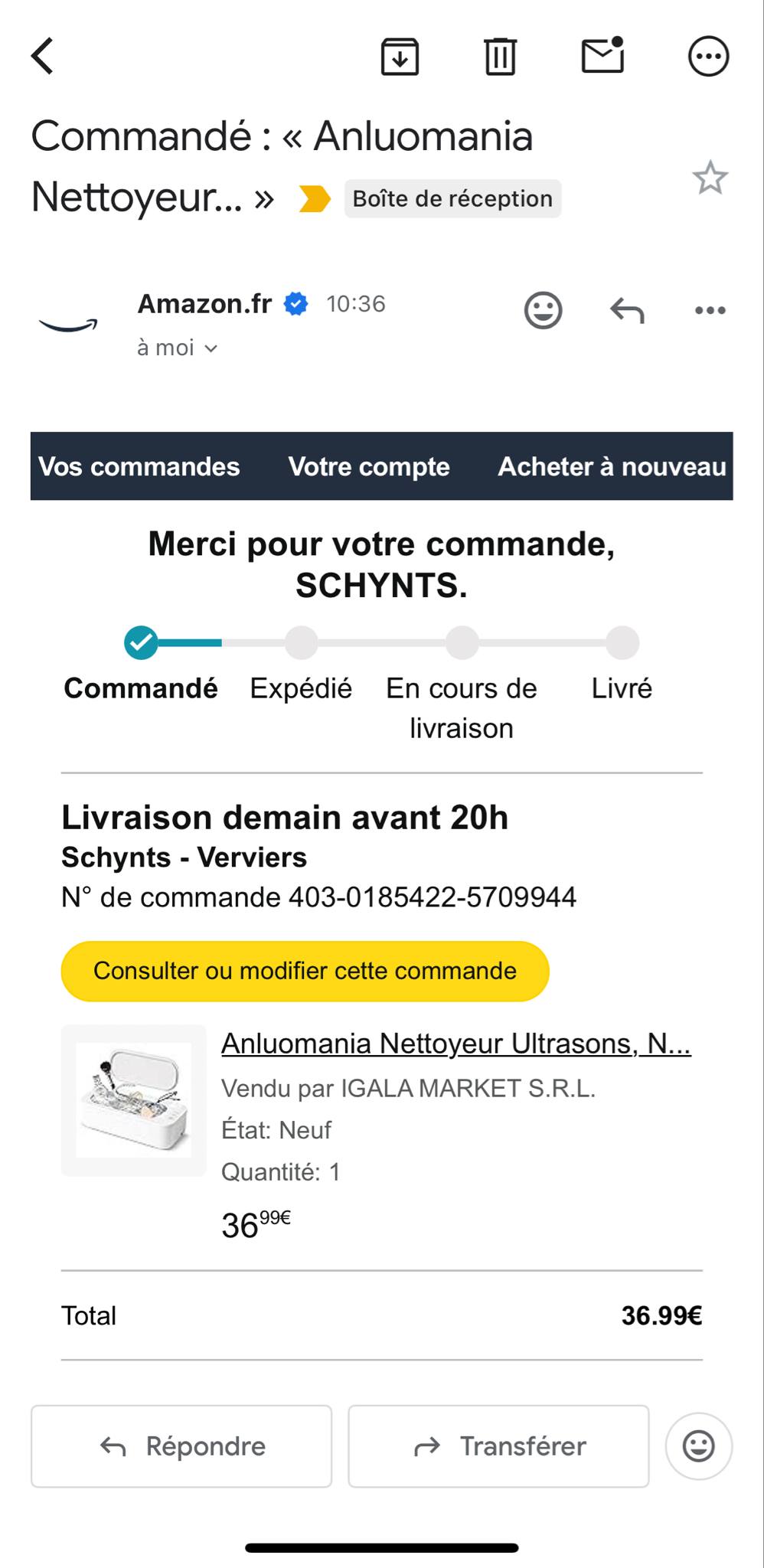
Task: Go back to the inbox list
Action: coord(43,57)
